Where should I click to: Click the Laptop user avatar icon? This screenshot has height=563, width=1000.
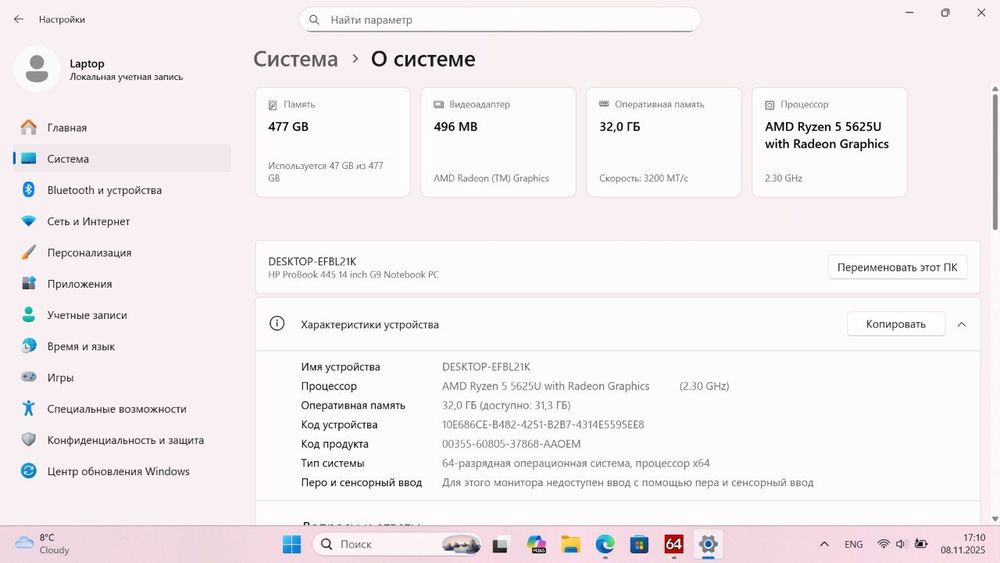(36, 69)
